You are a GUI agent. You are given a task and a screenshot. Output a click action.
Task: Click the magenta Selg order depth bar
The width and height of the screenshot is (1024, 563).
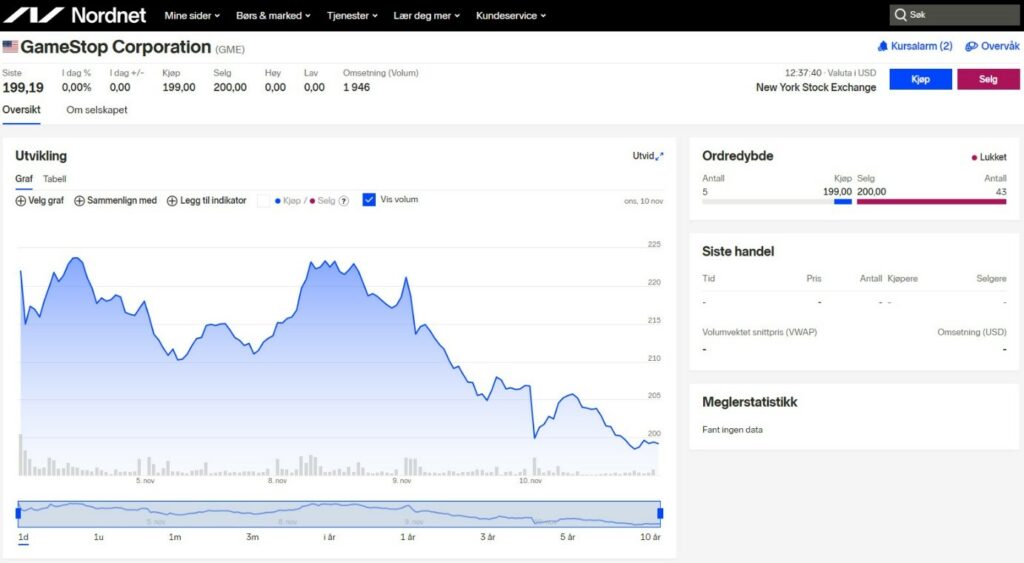tap(931, 202)
